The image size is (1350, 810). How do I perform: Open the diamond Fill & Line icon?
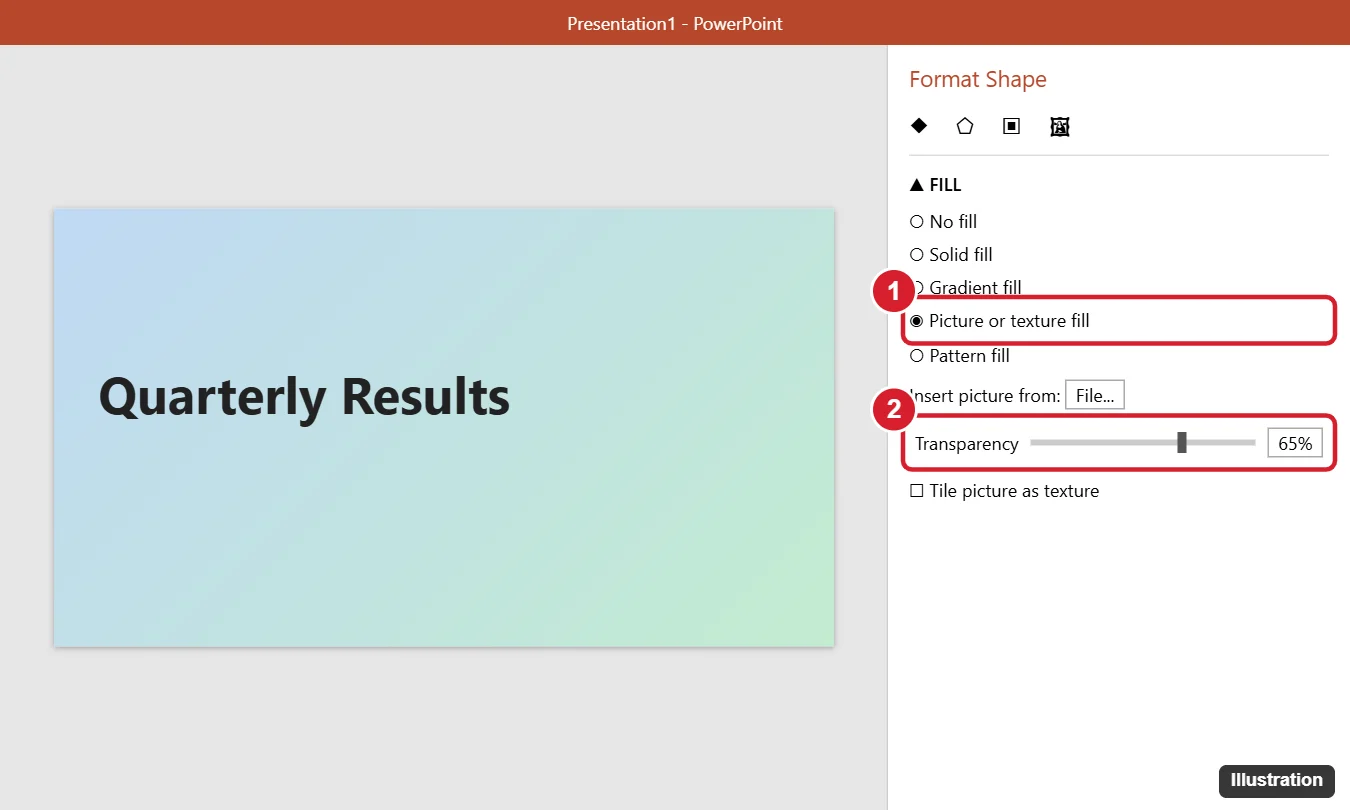[919, 126]
